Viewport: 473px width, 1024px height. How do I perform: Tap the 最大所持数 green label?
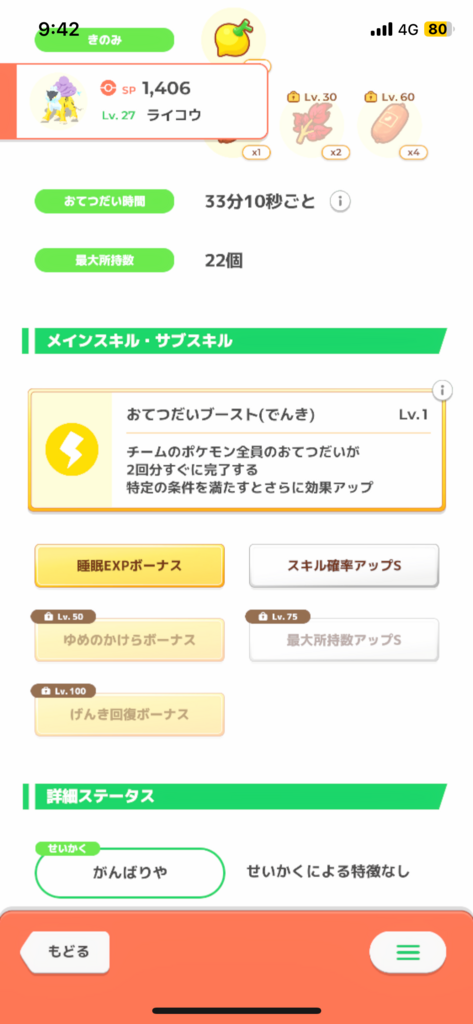click(x=105, y=260)
